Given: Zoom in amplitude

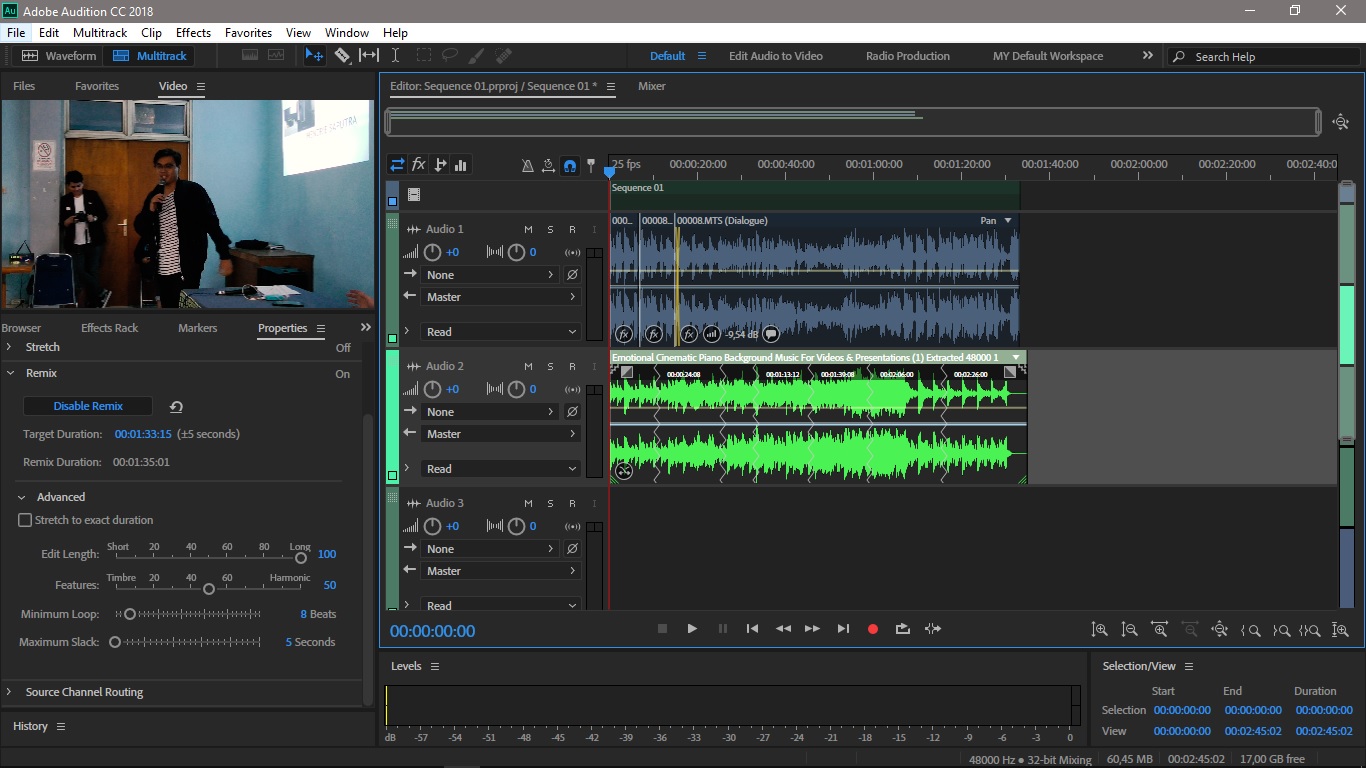Looking at the screenshot, I should [1100, 630].
